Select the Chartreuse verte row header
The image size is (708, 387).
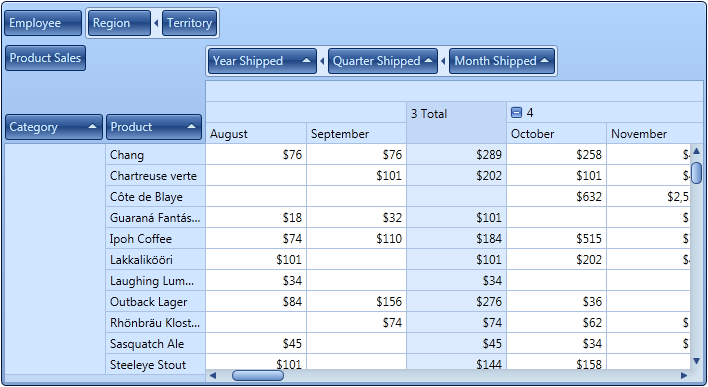coord(155,176)
